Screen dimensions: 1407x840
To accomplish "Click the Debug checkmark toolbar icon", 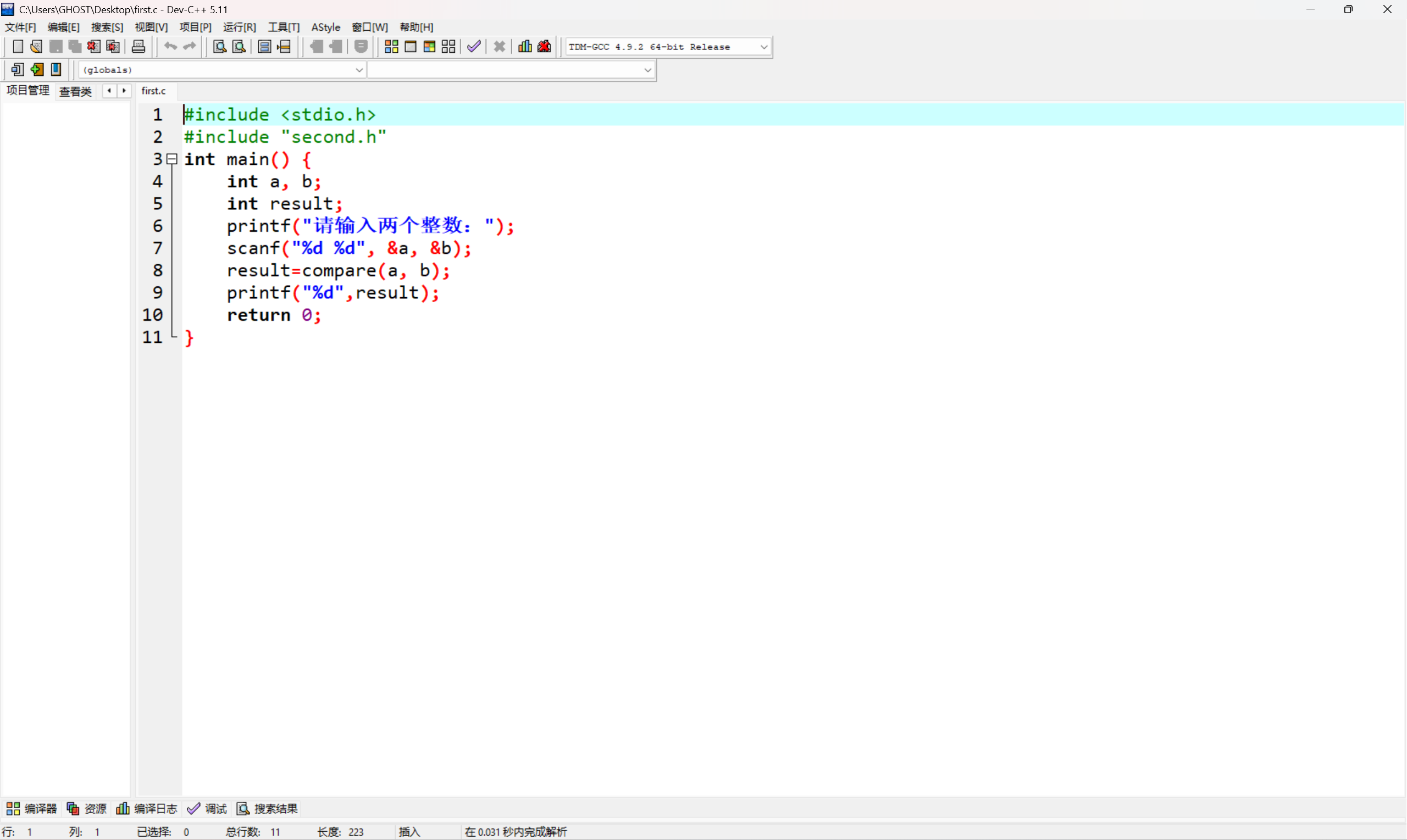I will click(474, 46).
